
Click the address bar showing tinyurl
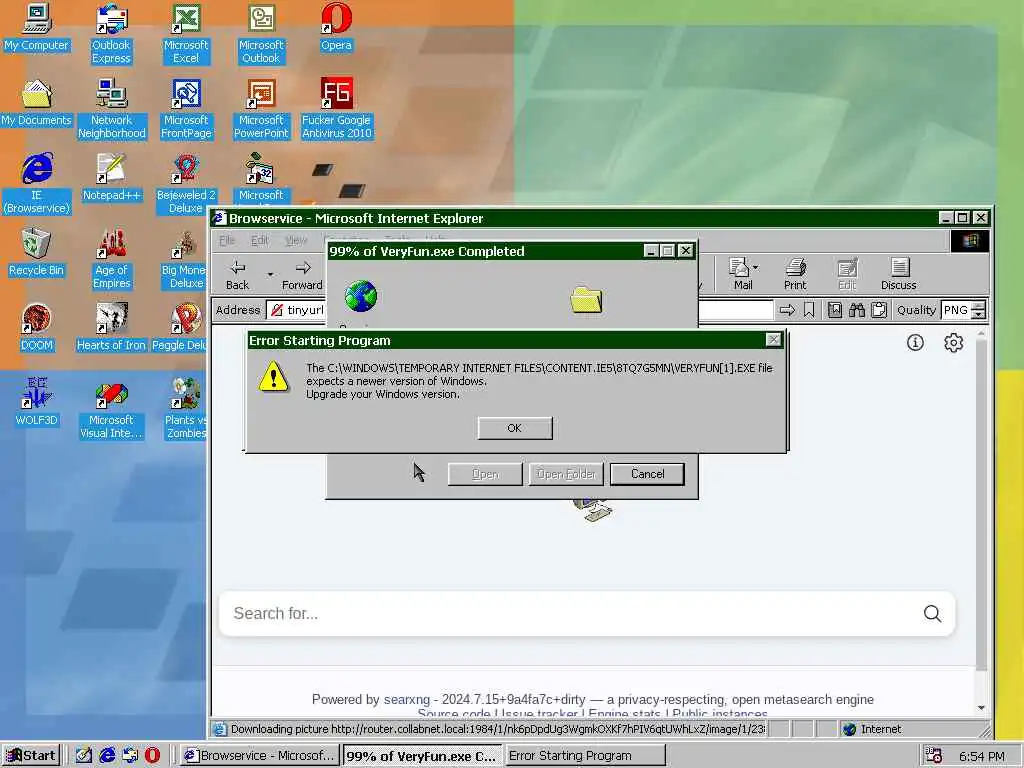pyautogui.click(x=520, y=310)
